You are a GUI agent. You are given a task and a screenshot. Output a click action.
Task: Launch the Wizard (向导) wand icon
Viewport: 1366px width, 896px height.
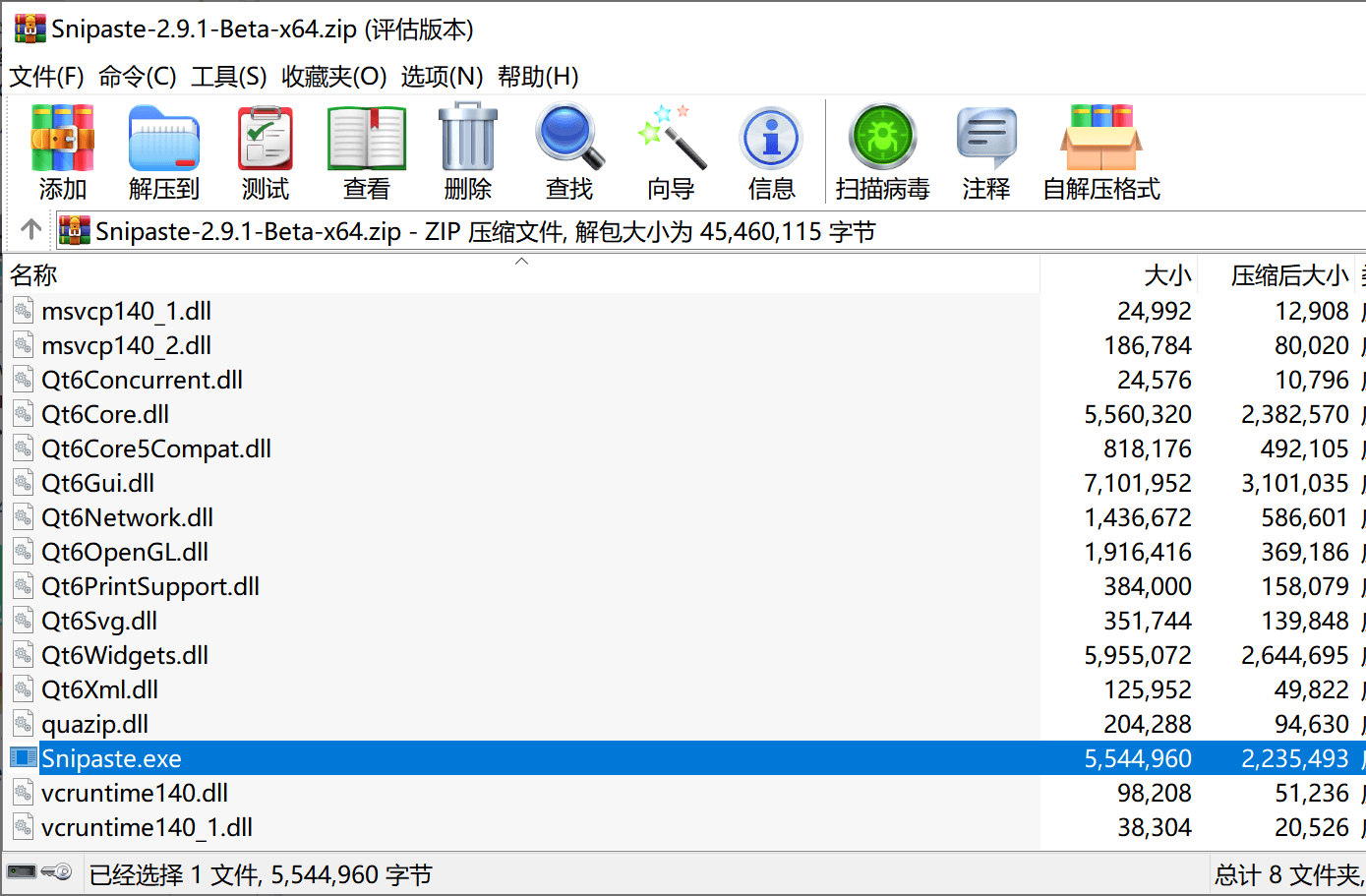click(x=671, y=151)
